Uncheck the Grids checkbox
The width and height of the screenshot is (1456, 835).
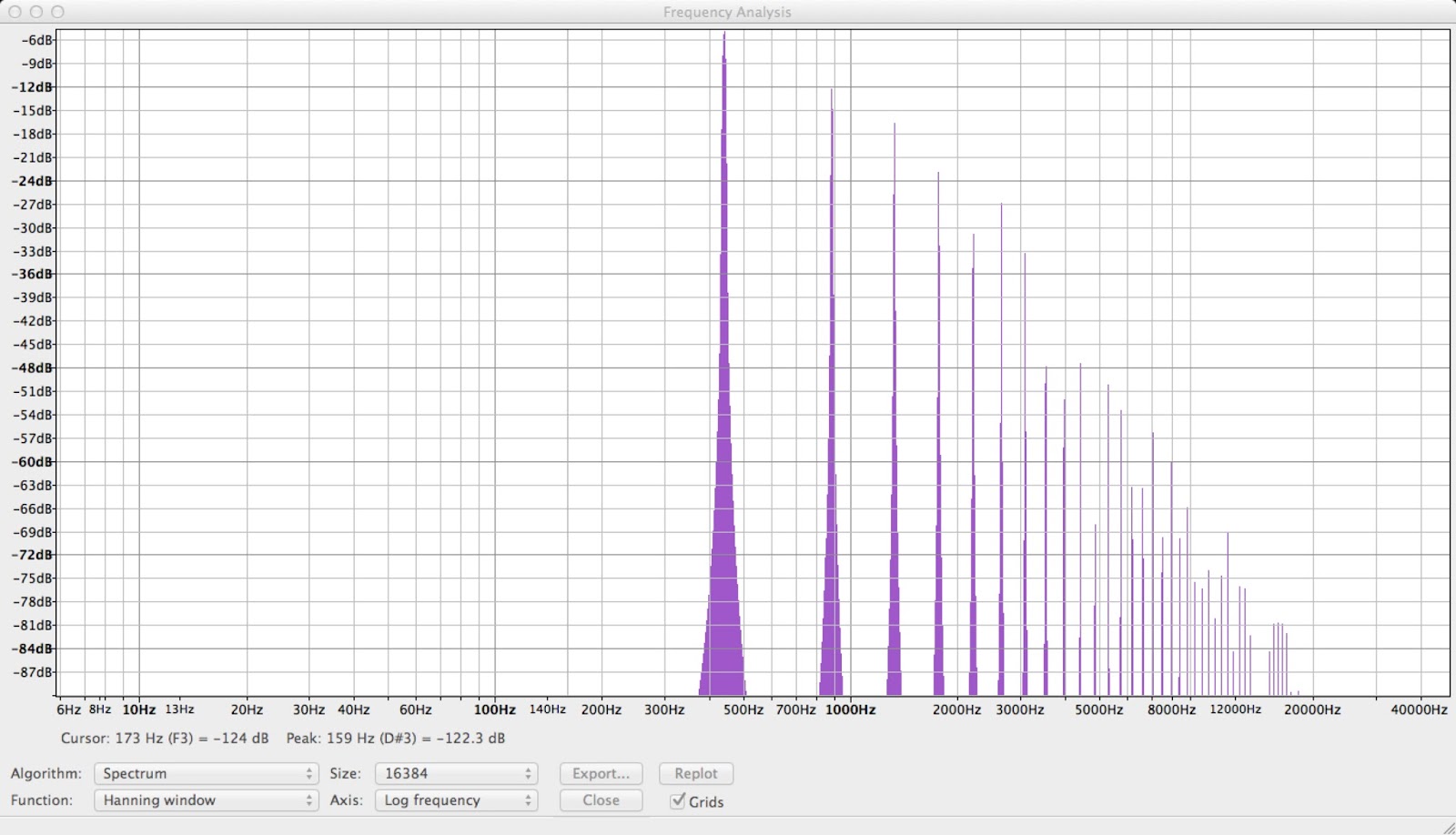(x=678, y=800)
